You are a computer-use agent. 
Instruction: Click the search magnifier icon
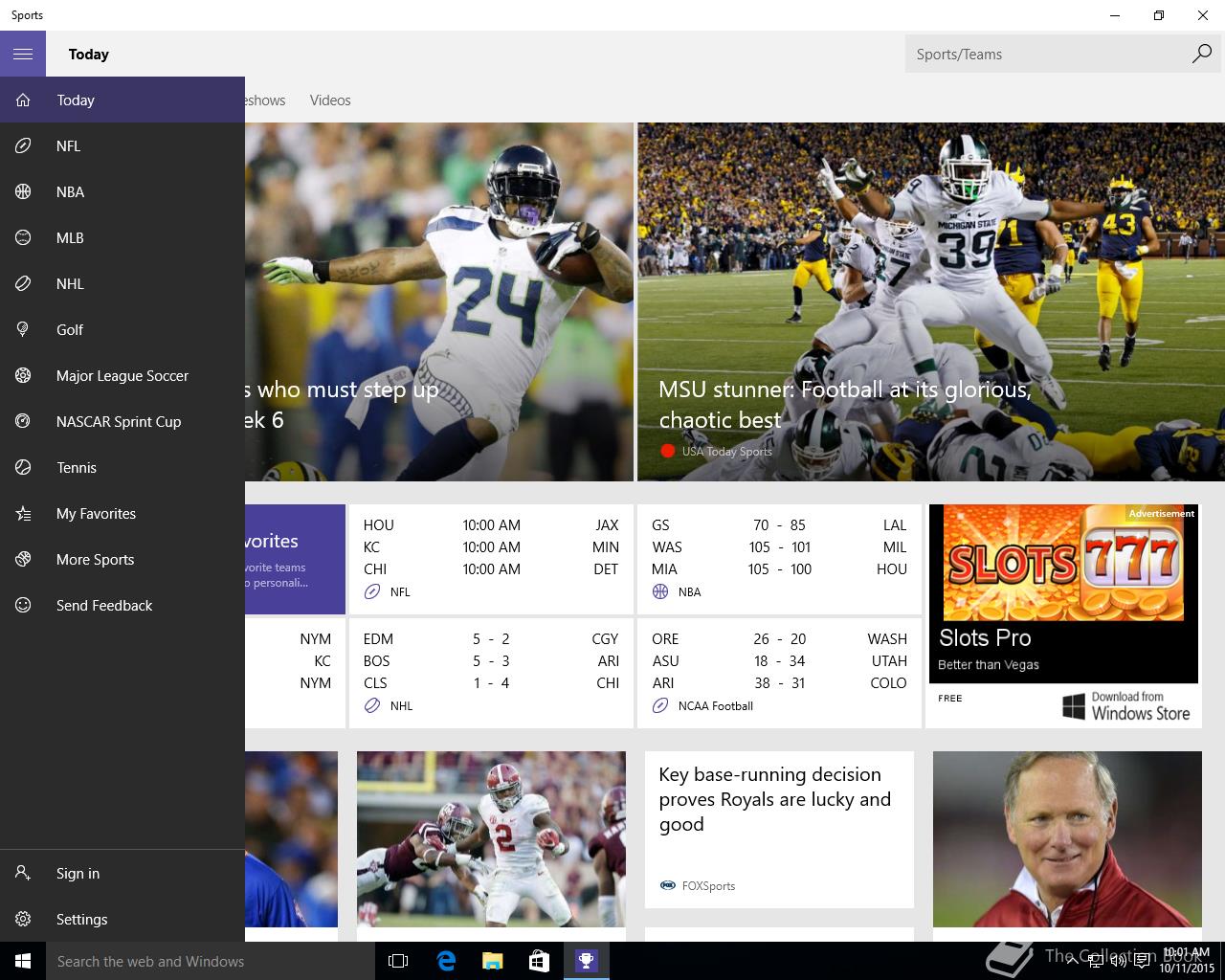click(x=1201, y=55)
